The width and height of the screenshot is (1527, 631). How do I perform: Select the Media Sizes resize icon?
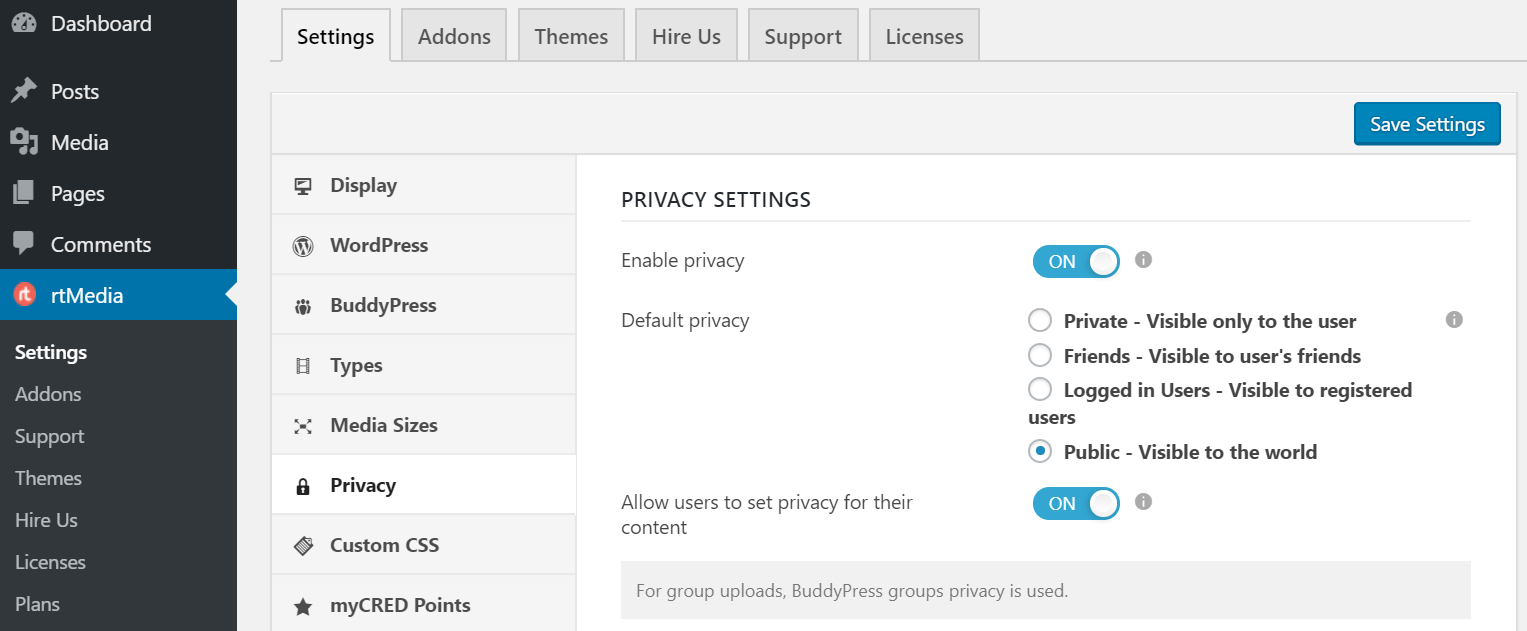click(303, 424)
